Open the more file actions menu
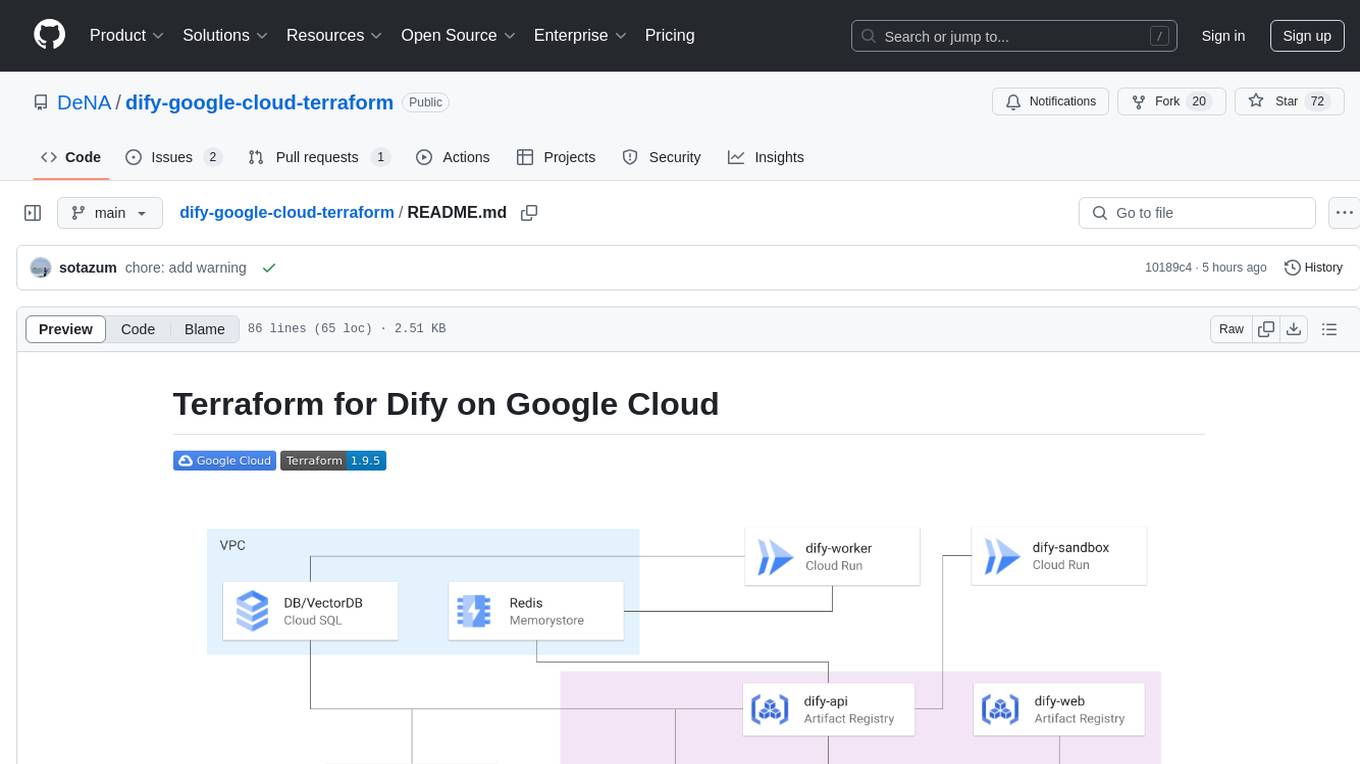1360x764 pixels. pyautogui.click(x=1345, y=213)
